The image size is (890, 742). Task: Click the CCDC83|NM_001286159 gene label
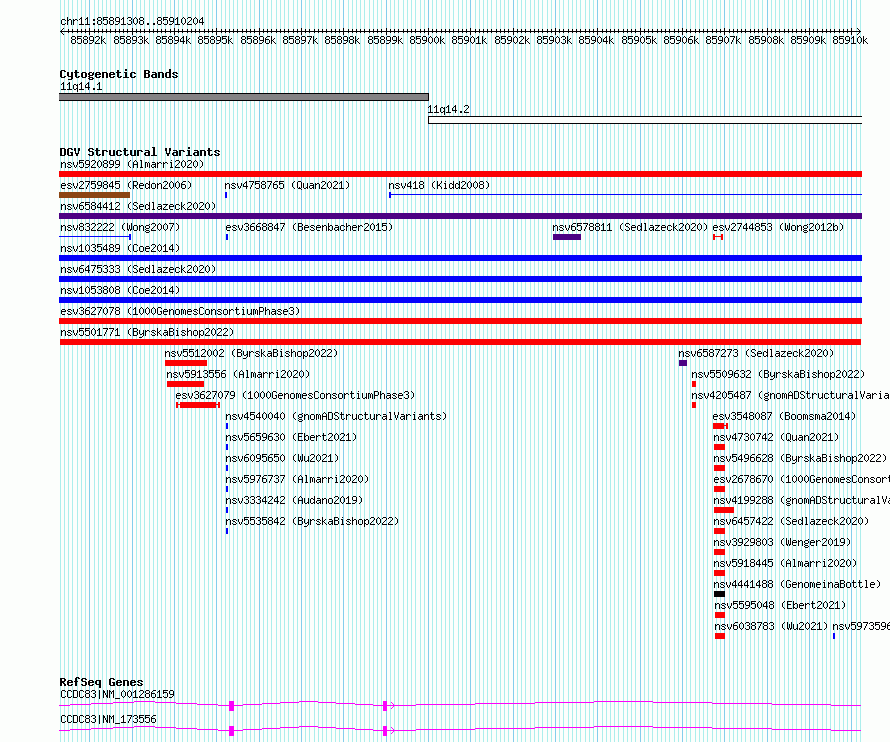click(x=117, y=694)
